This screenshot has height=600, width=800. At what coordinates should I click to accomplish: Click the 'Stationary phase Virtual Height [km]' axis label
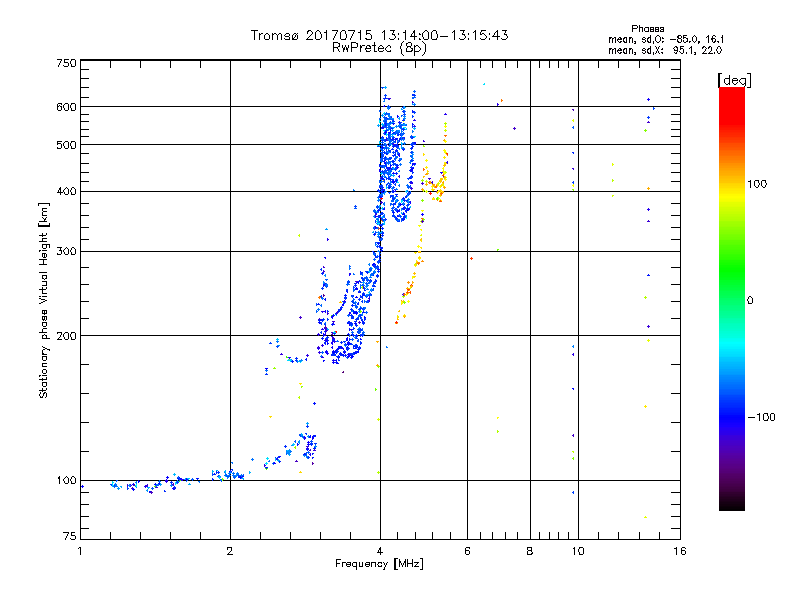point(44,300)
